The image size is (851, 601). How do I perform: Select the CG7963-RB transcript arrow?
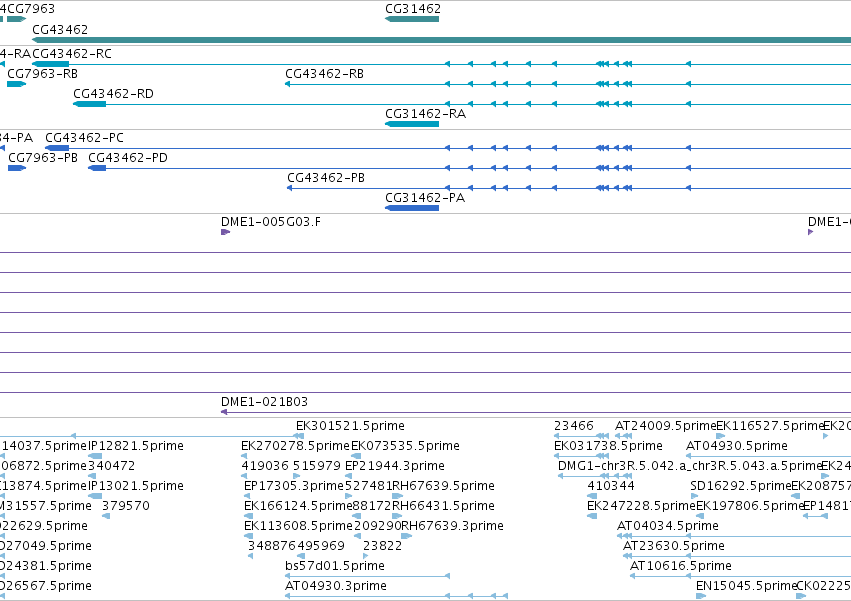coord(16,84)
